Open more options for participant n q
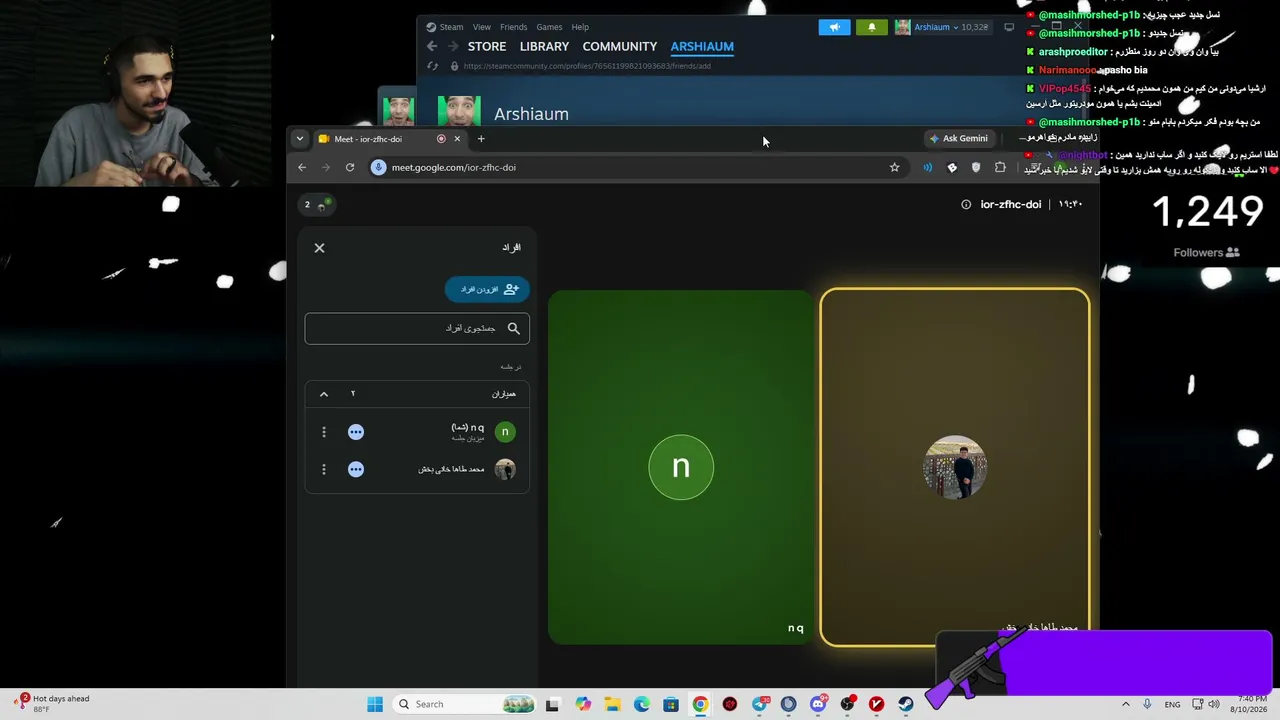1280x720 pixels. (x=324, y=432)
